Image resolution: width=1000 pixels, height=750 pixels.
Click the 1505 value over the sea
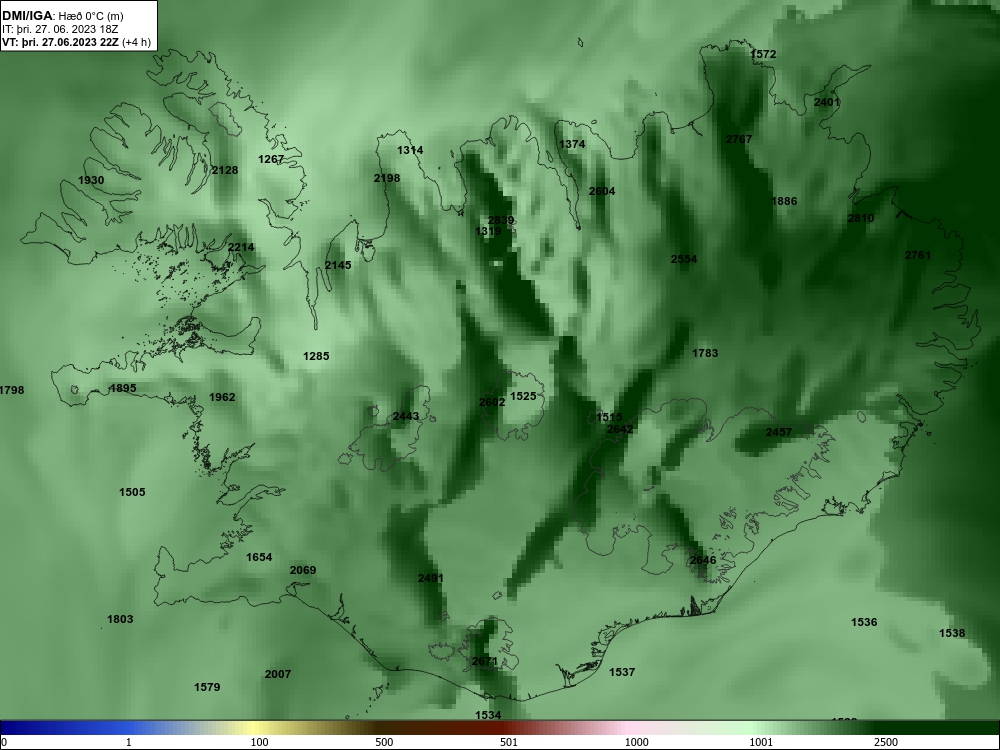coord(132,492)
